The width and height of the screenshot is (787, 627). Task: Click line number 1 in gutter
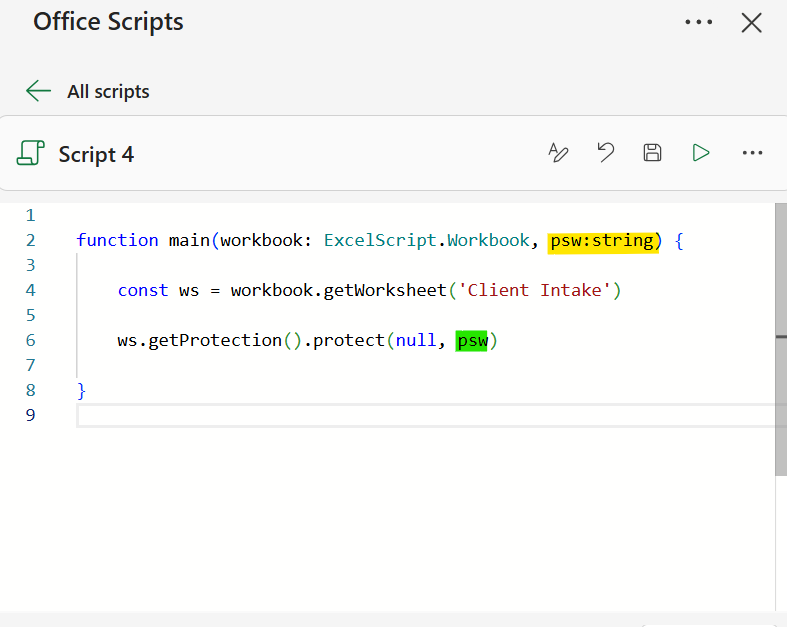(31, 216)
